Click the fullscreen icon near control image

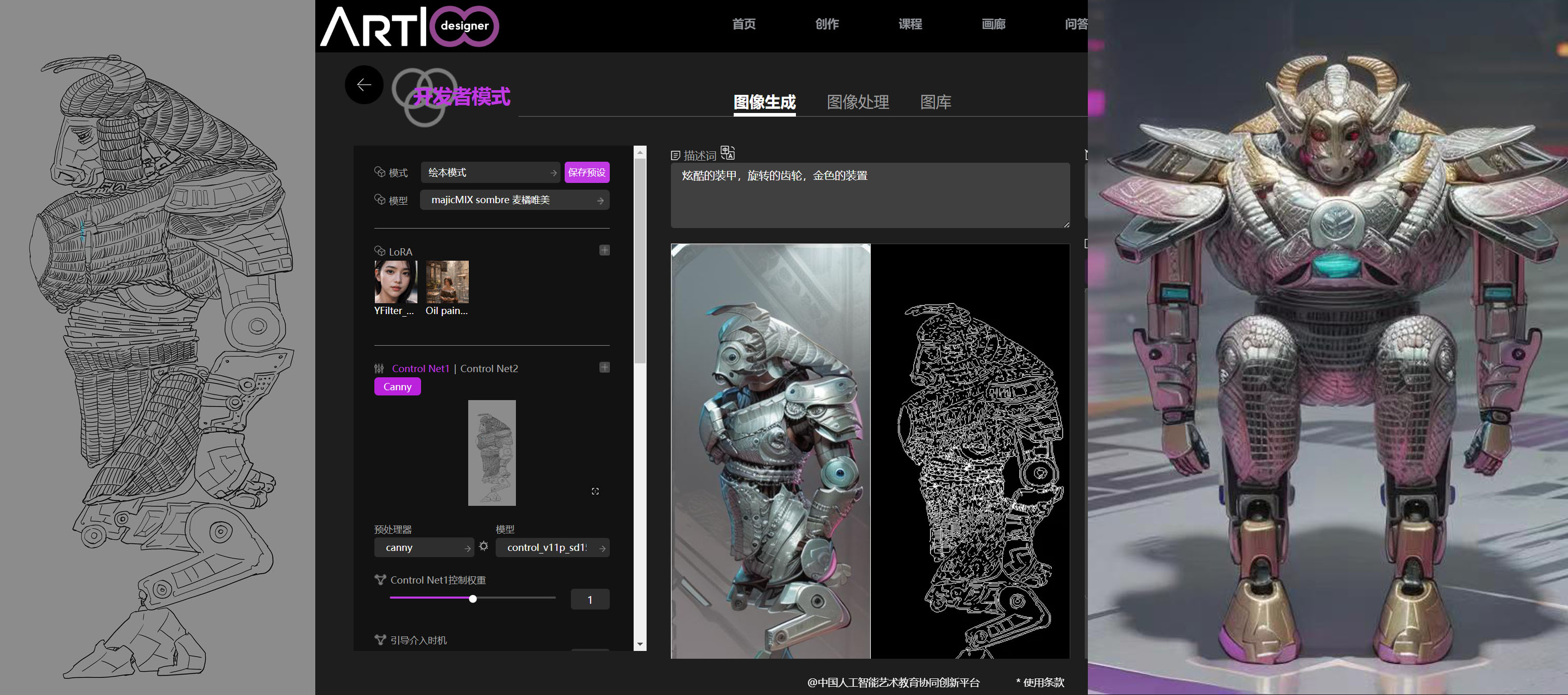coord(595,491)
